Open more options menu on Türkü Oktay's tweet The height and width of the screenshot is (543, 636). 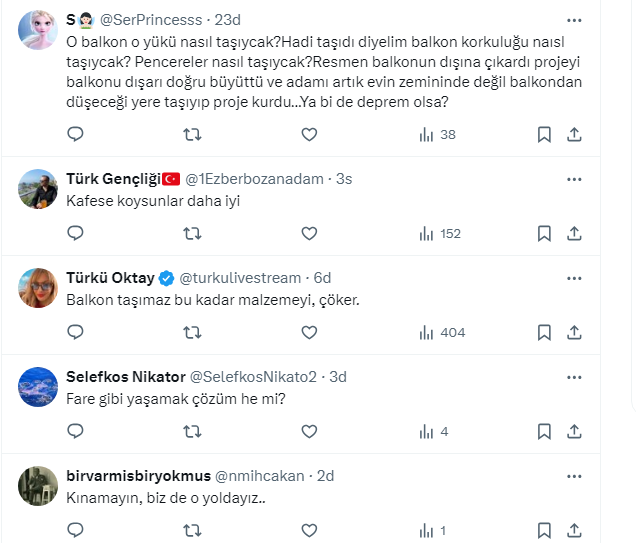click(574, 277)
